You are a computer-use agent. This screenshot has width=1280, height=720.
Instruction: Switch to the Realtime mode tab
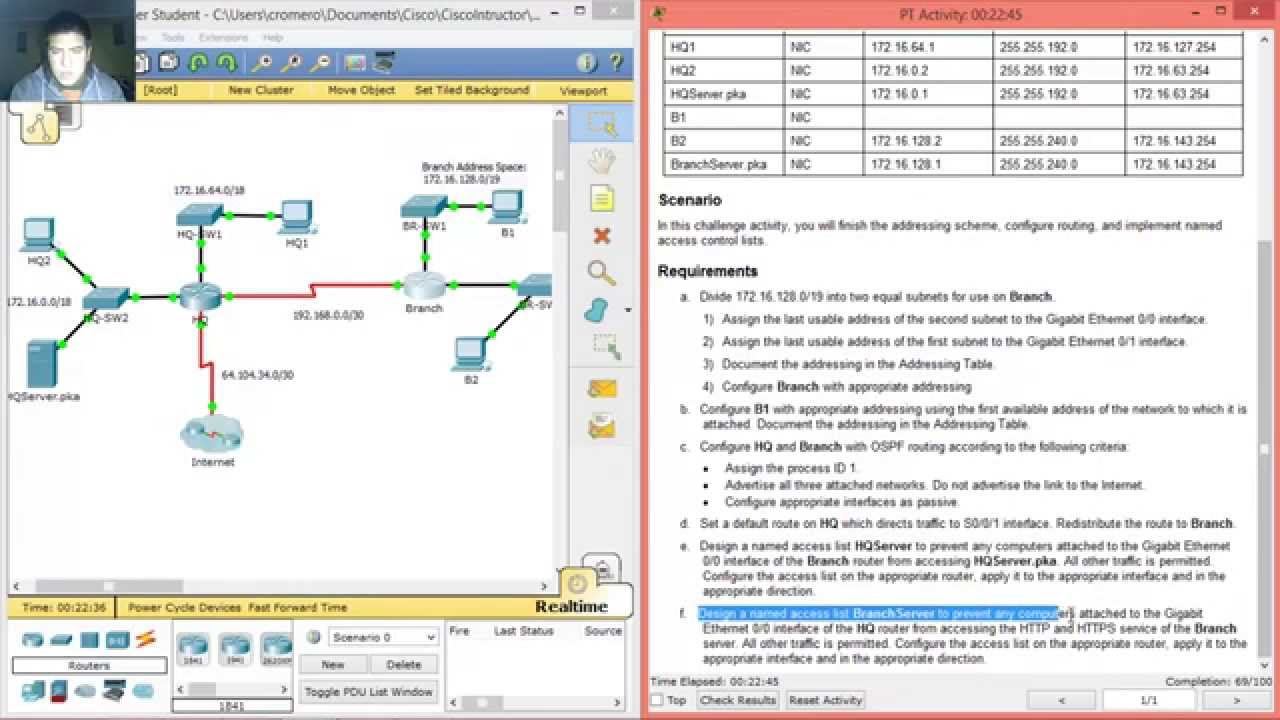click(571, 606)
